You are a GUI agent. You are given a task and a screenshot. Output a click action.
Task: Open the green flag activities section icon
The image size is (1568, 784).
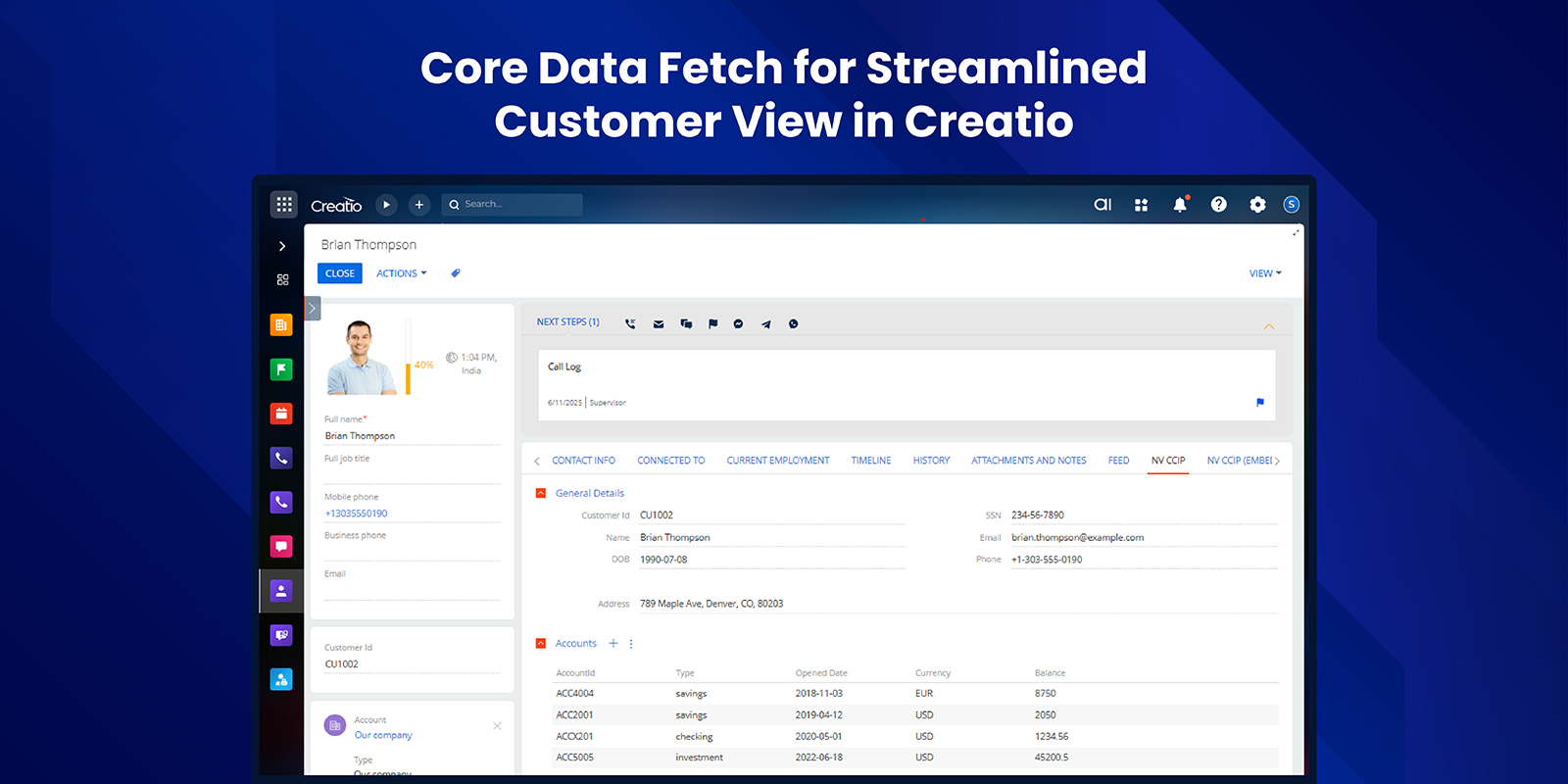(281, 369)
